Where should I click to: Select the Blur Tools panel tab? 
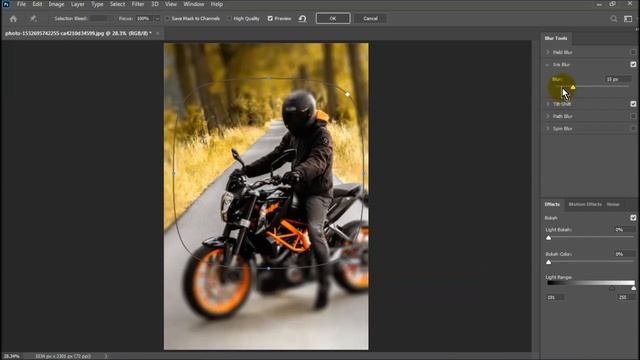(556, 38)
